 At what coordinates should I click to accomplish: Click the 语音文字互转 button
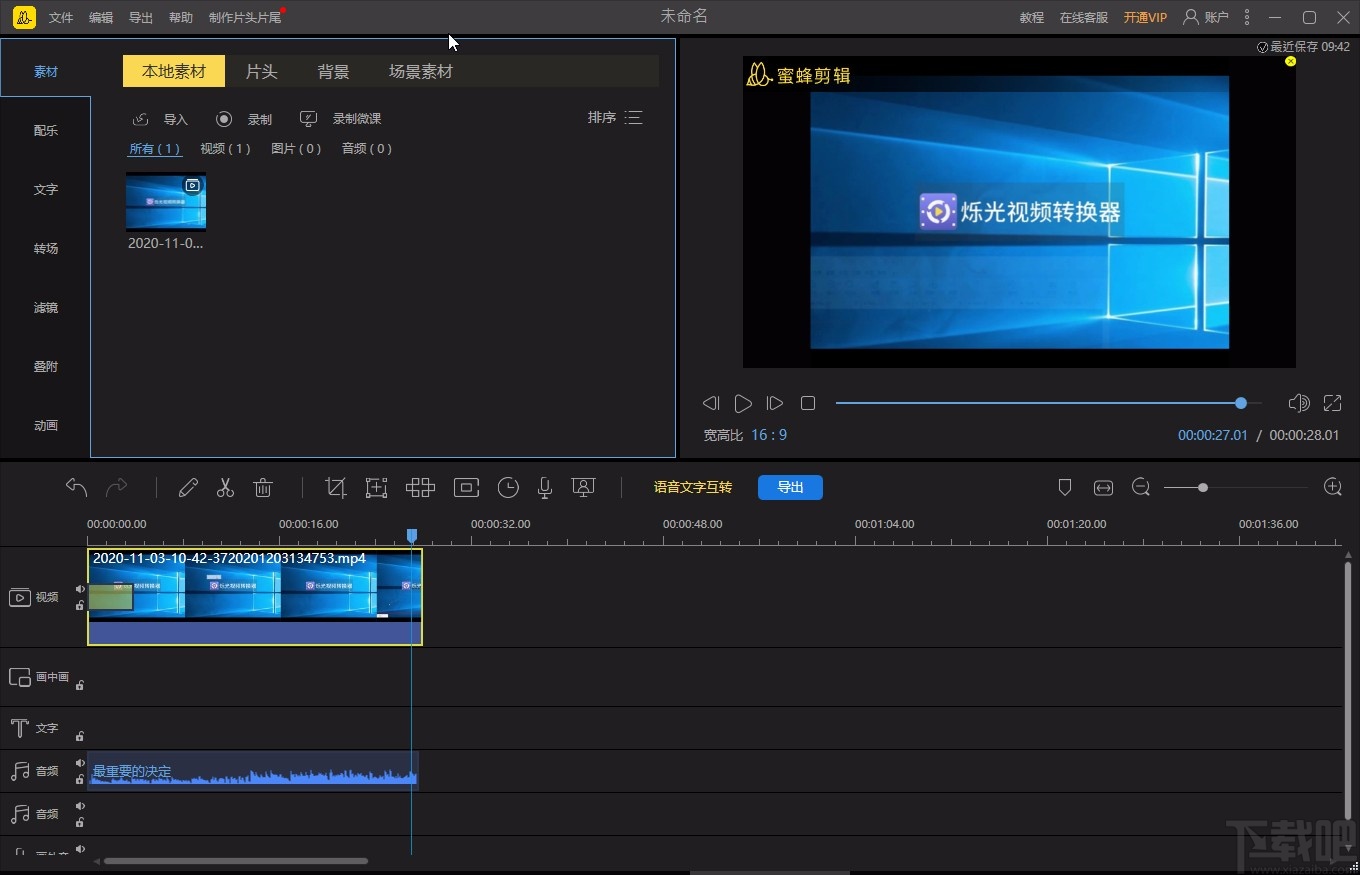tap(692, 487)
